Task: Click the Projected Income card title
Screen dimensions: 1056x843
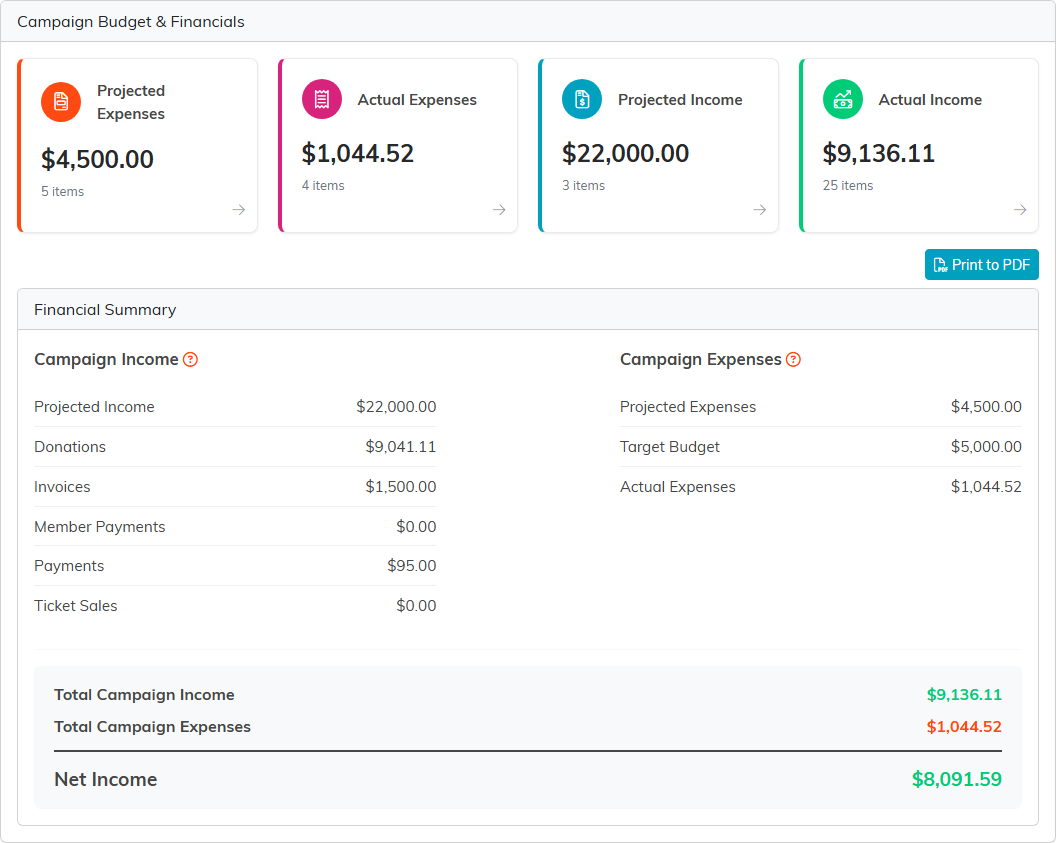Action: 680,100
